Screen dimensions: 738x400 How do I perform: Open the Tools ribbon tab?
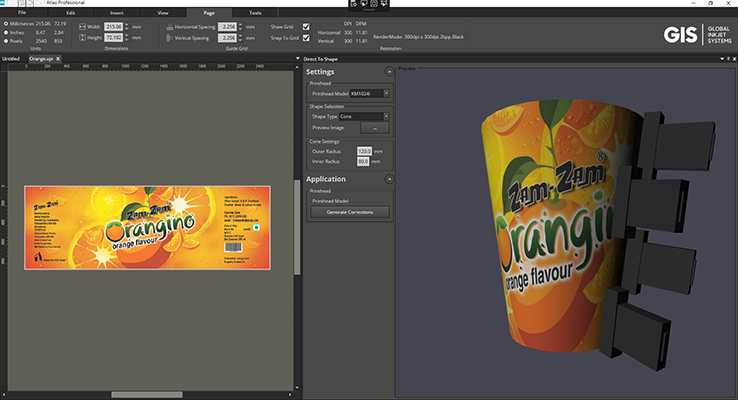tap(255, 13)
